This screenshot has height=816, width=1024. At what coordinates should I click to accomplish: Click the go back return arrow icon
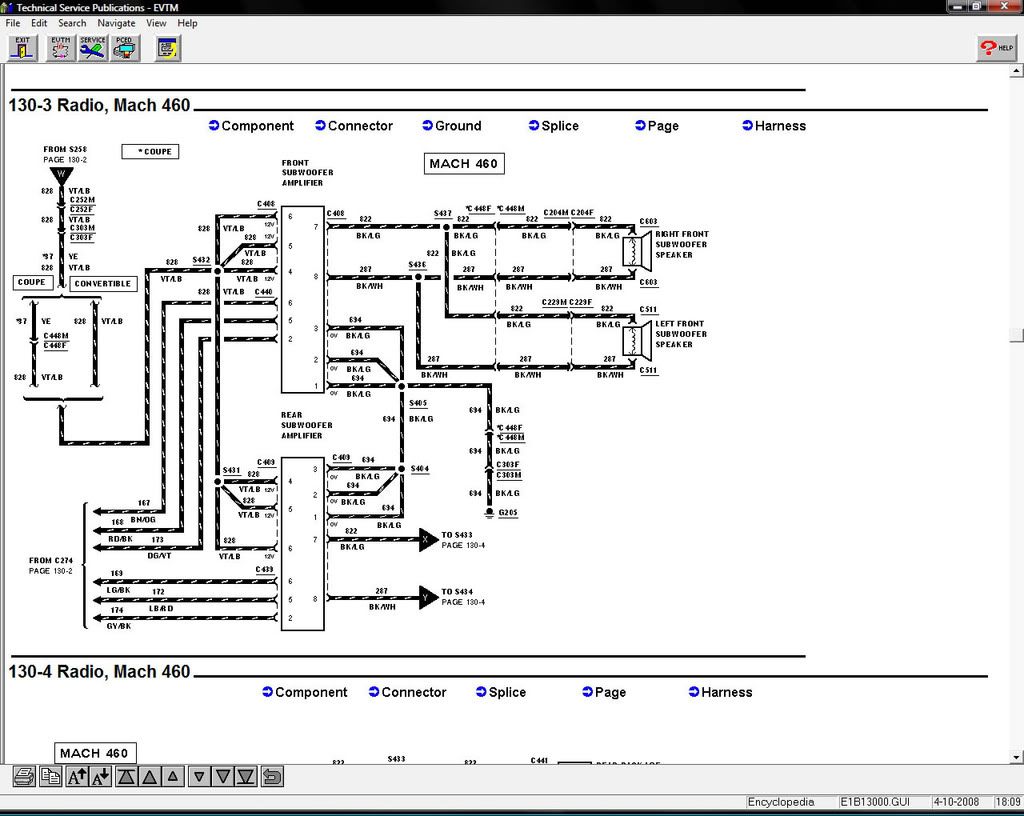[x=272, y=777]
